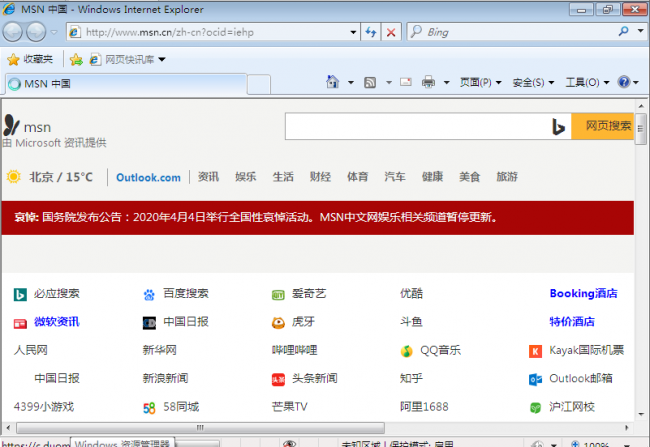Open the 网页快讯库 web slice gallery

pos(128,60)
